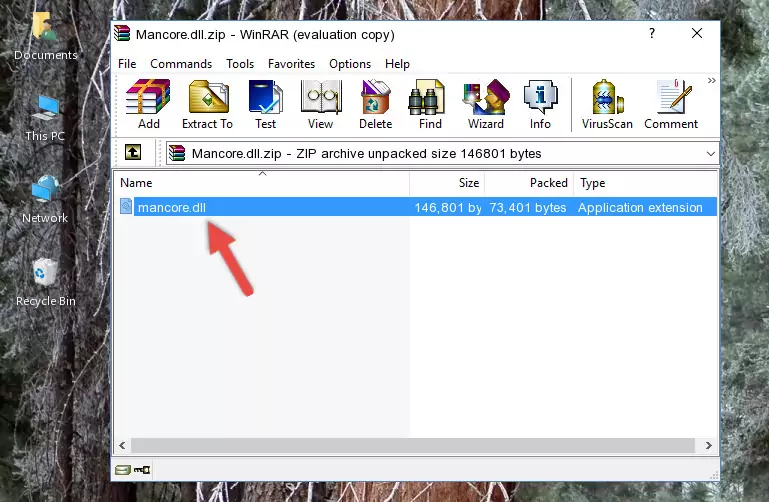Open the Tools menu
This screenshot has width=769, height=502.
pos(240,64)
